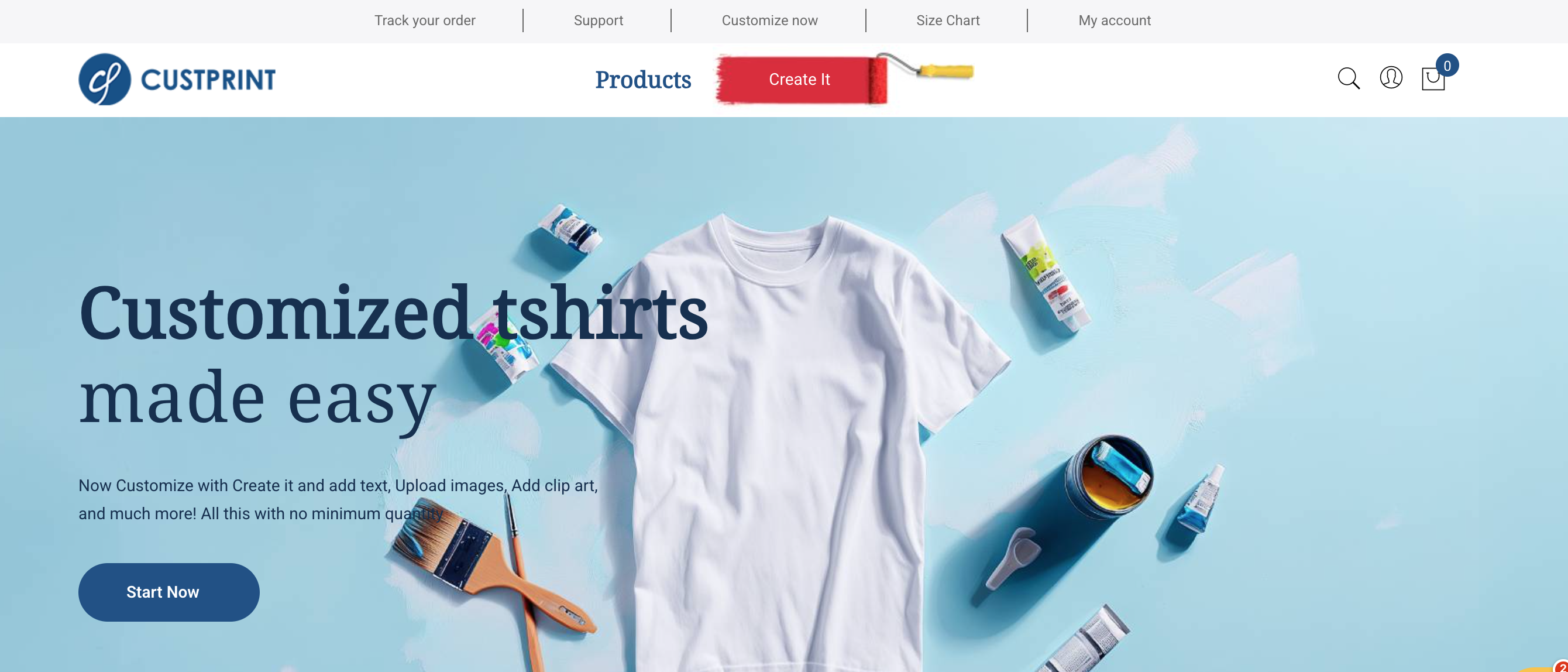Viewport: 1568px width, 672px height.
Task: Click the red notification badge showing 2
Action: click(x=1562, y=667)
